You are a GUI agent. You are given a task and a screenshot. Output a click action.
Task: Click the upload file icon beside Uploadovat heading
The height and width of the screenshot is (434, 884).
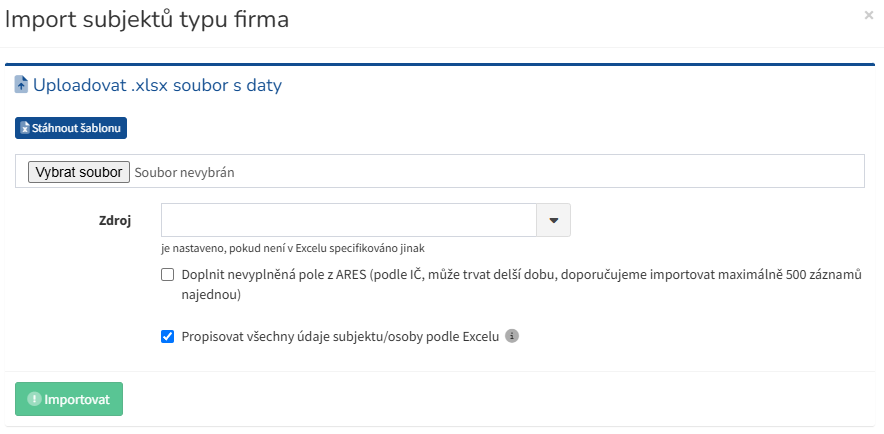point(21,85)
